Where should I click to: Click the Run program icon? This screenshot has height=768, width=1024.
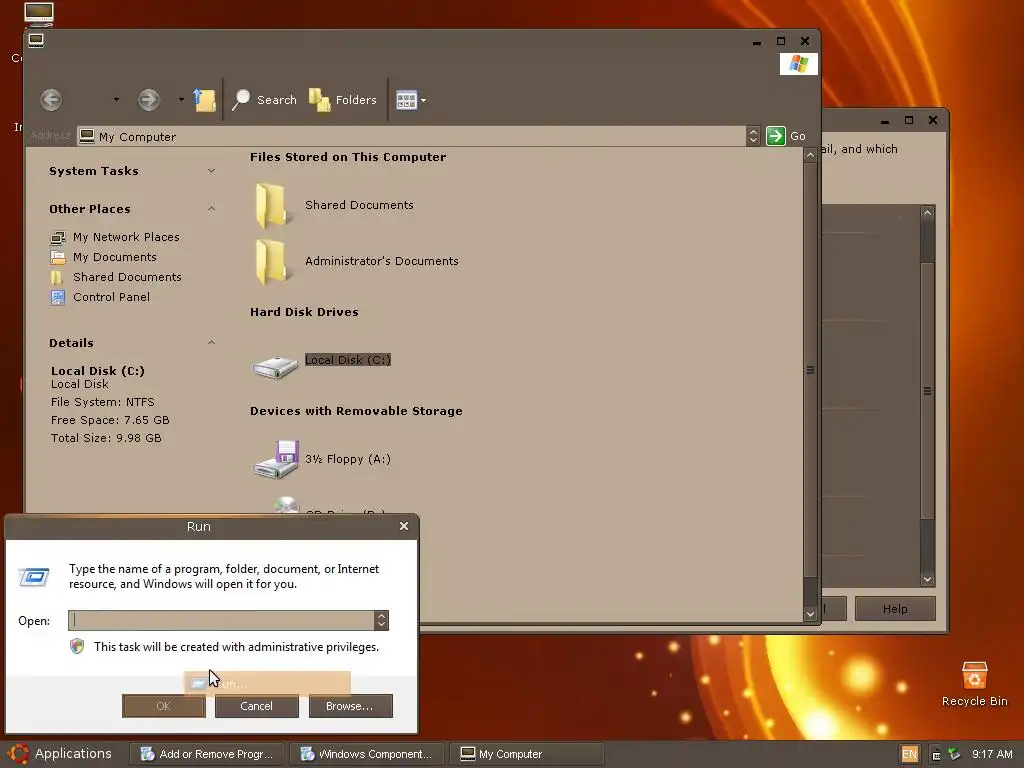[34, 577]
